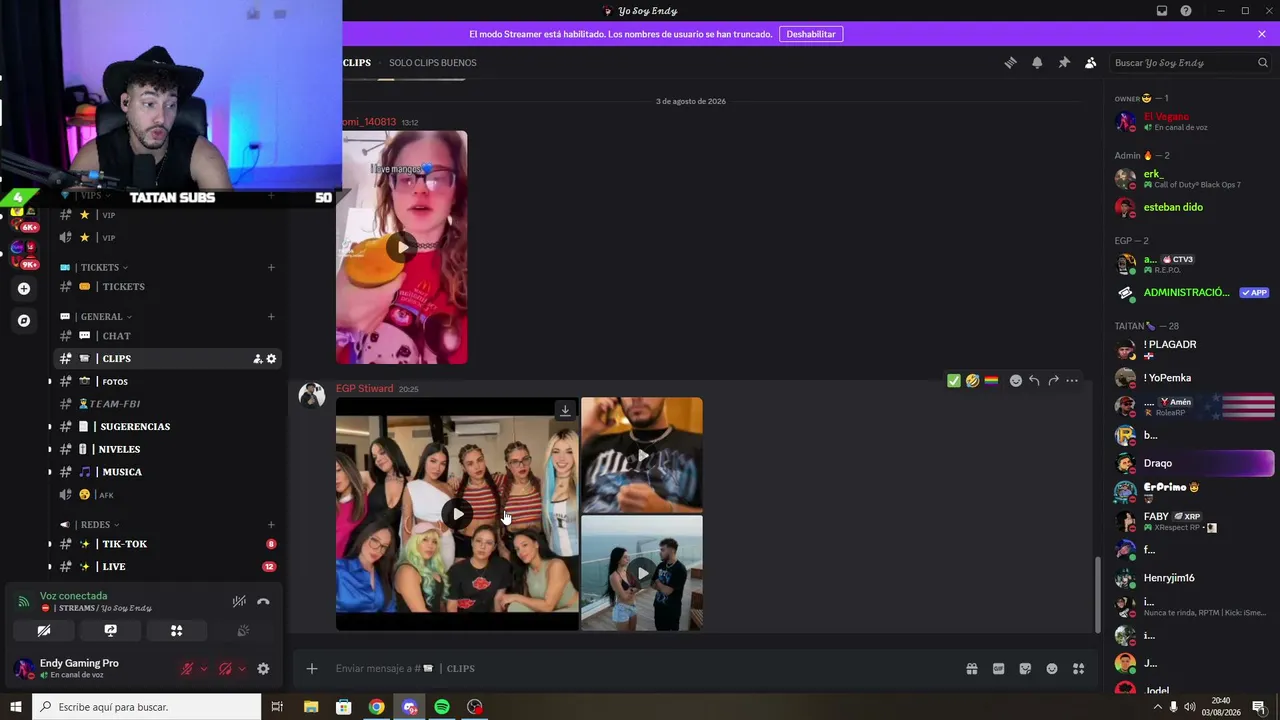
Task: Open notification settings bell icon
Action: 1037,62
